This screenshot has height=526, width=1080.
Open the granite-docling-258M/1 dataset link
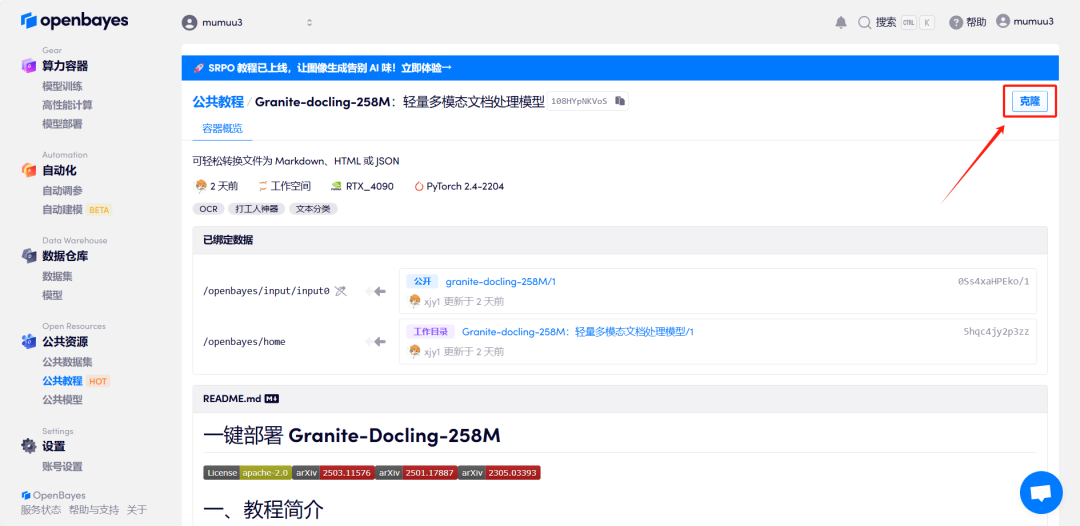pyautogui.click(x=501, y=282)
